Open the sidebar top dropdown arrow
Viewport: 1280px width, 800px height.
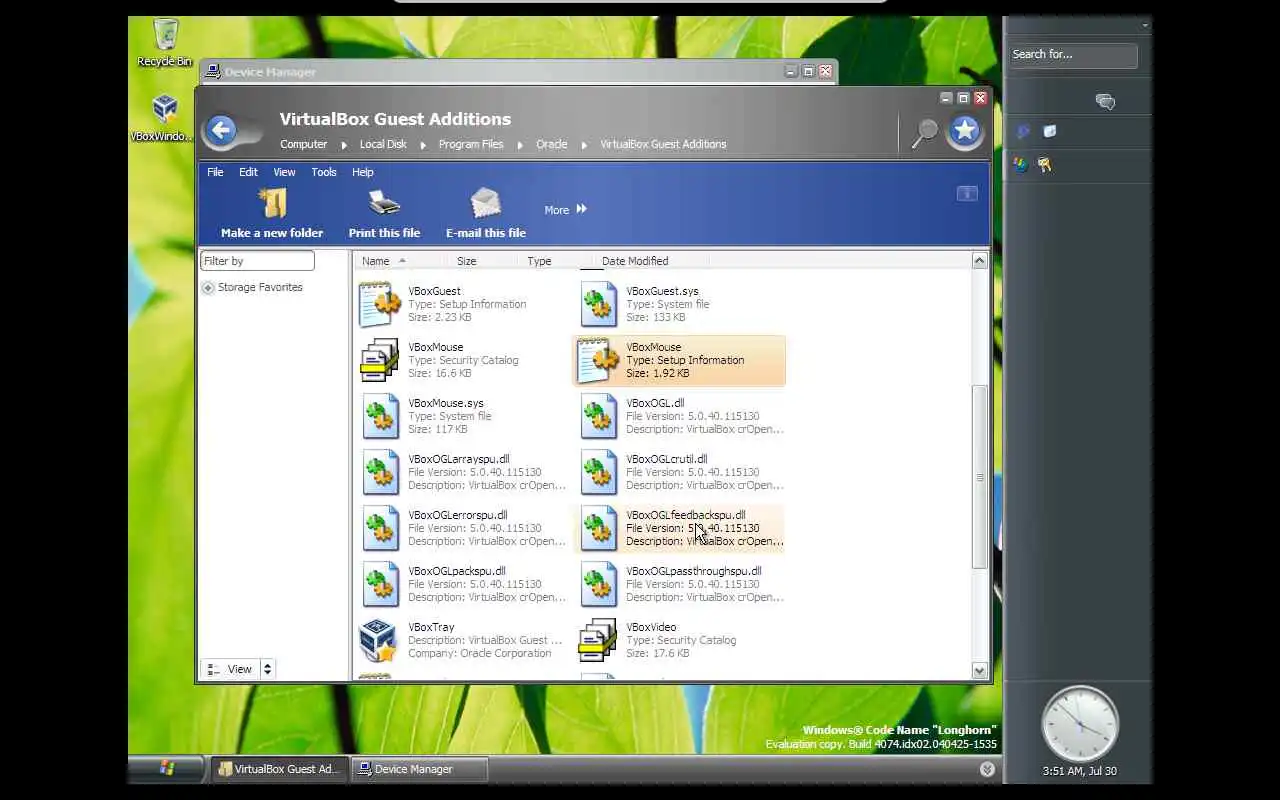(1145, 26)
